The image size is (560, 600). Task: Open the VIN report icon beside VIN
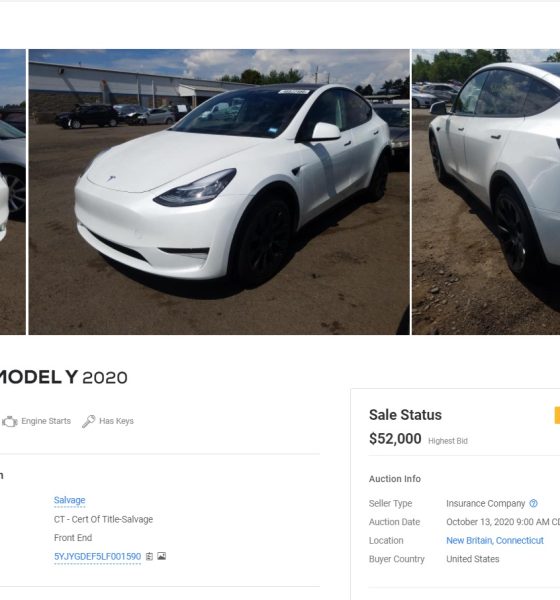click(149, 556)
